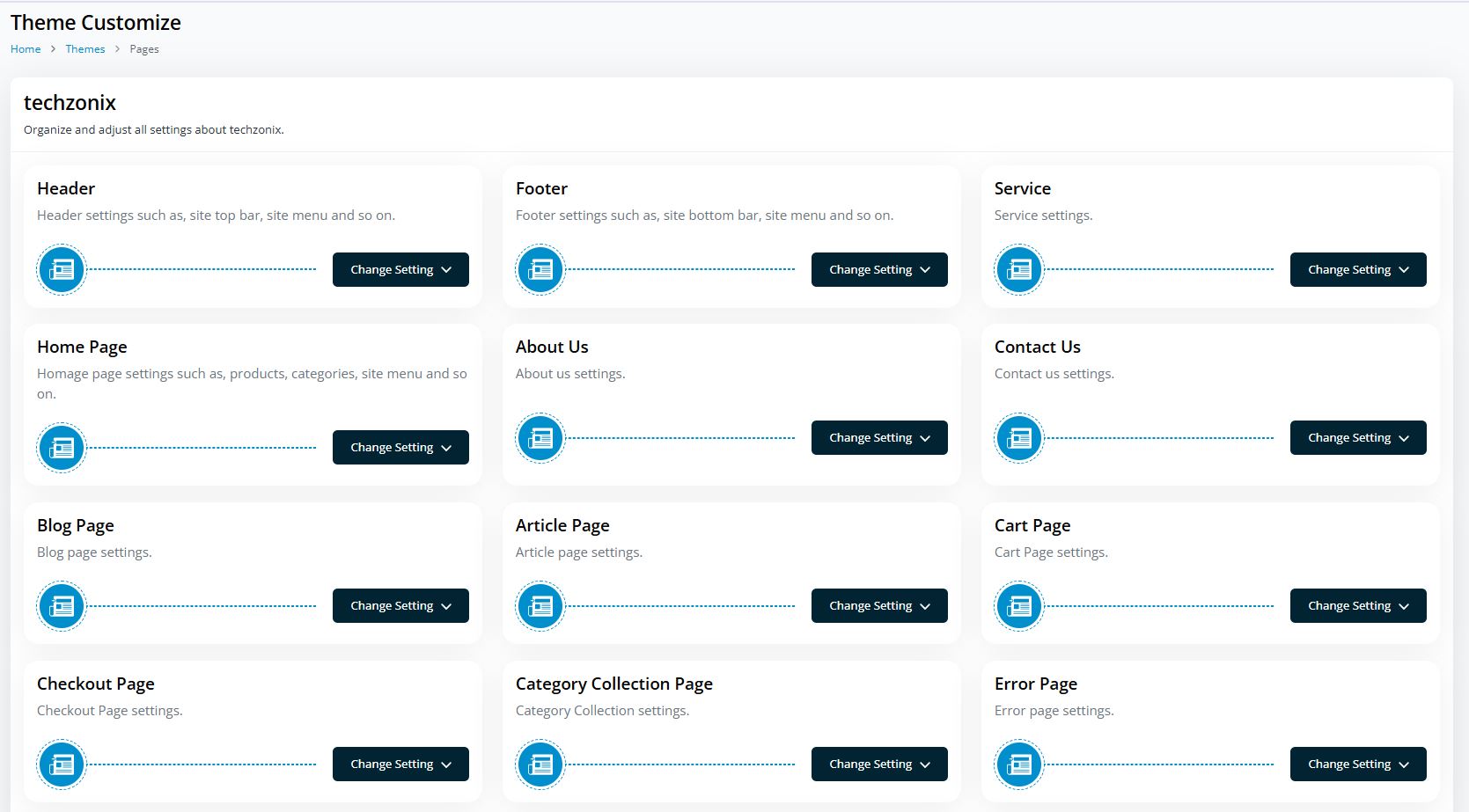Click the Header section page icon
This screenshot has width=1469, height=812.
(62, 269)
